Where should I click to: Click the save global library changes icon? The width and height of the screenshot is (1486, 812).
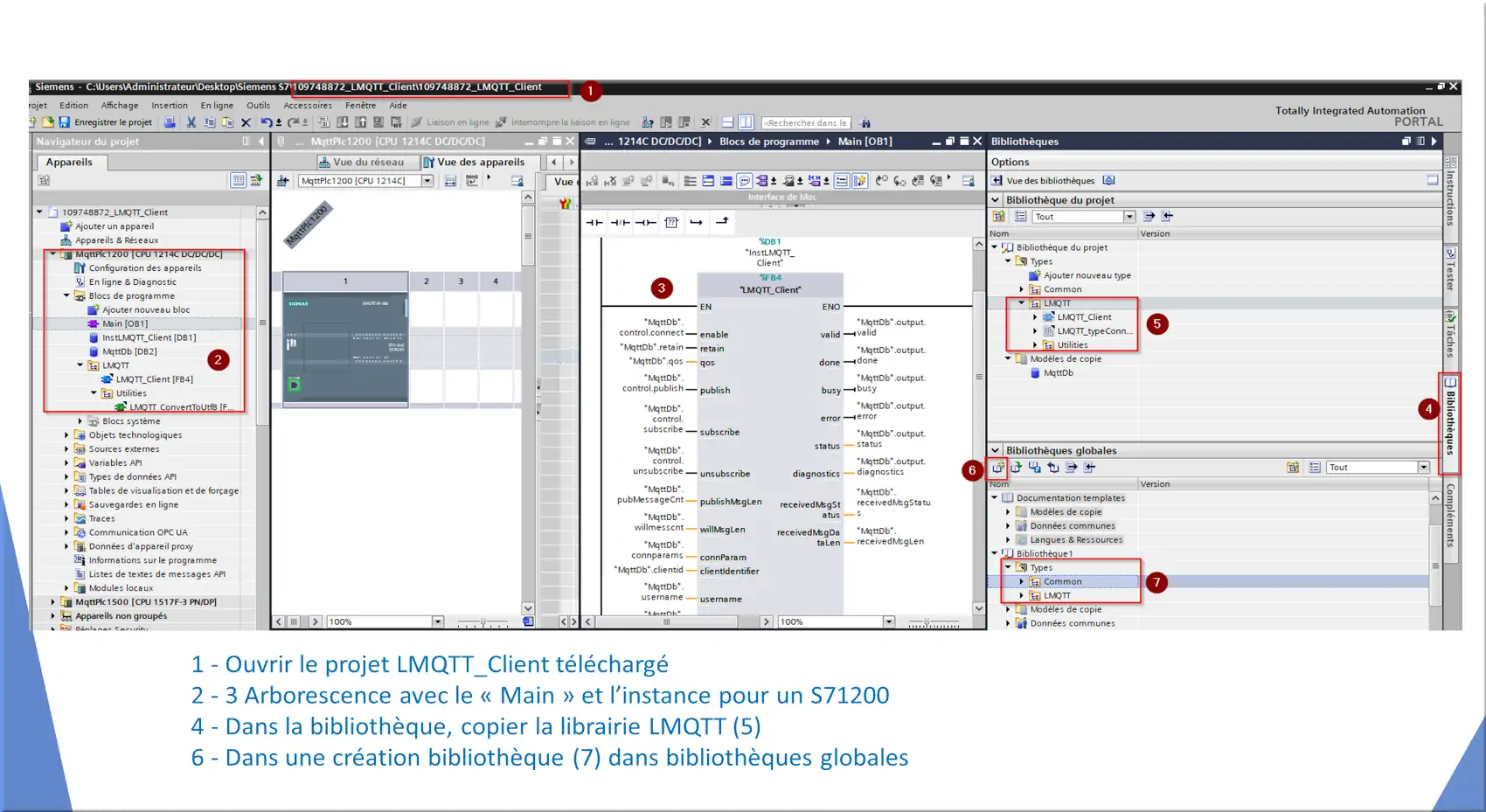point(1035,468)
